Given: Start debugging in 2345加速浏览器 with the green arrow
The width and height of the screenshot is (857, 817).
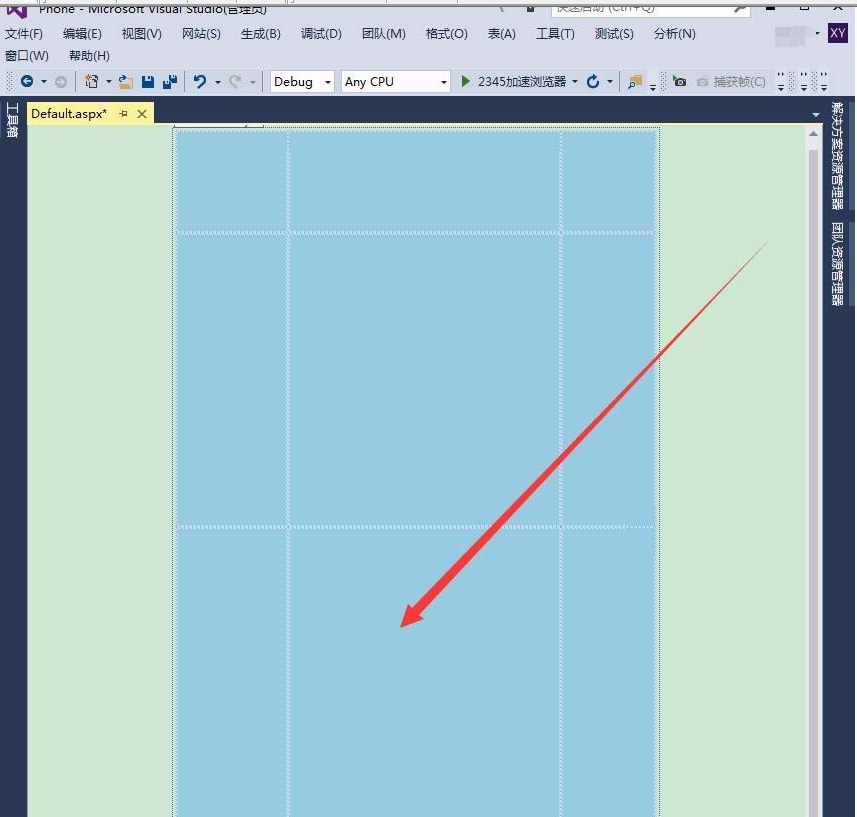Looking at the screenshot, I should coord(464,81).
